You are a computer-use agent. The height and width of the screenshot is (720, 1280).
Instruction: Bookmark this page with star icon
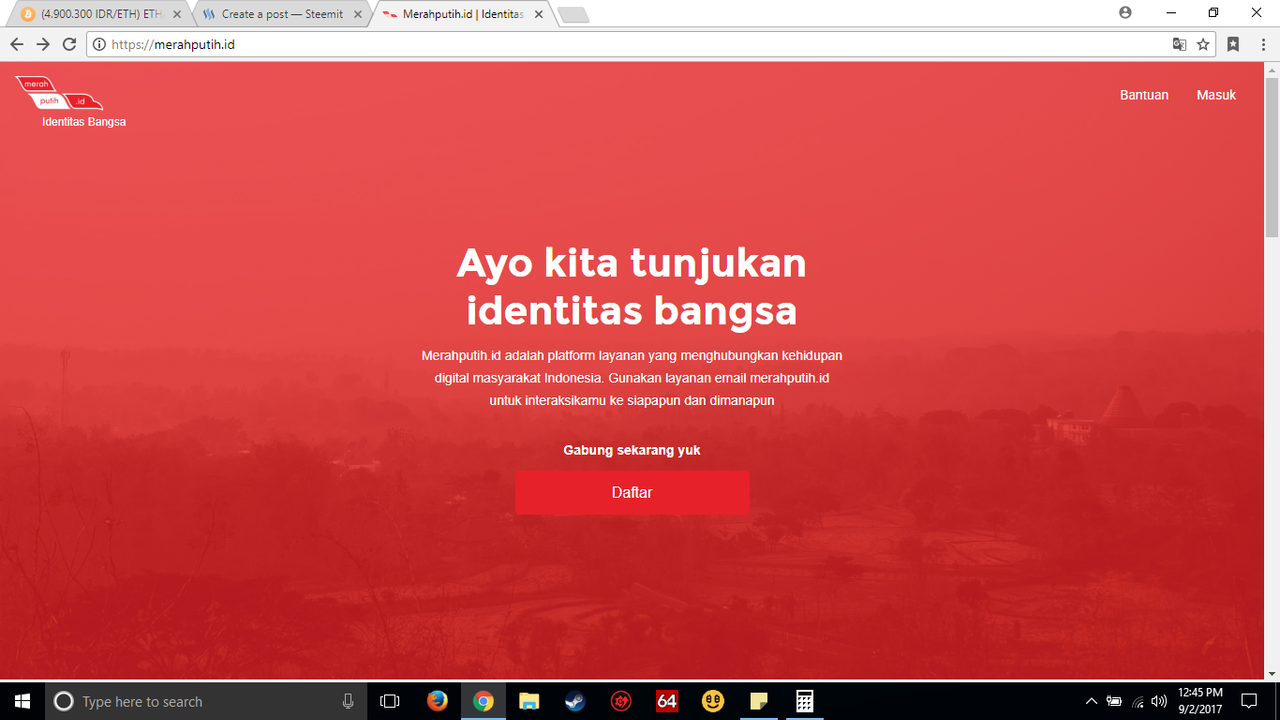pyautogui.click(x=1203, y=44)
